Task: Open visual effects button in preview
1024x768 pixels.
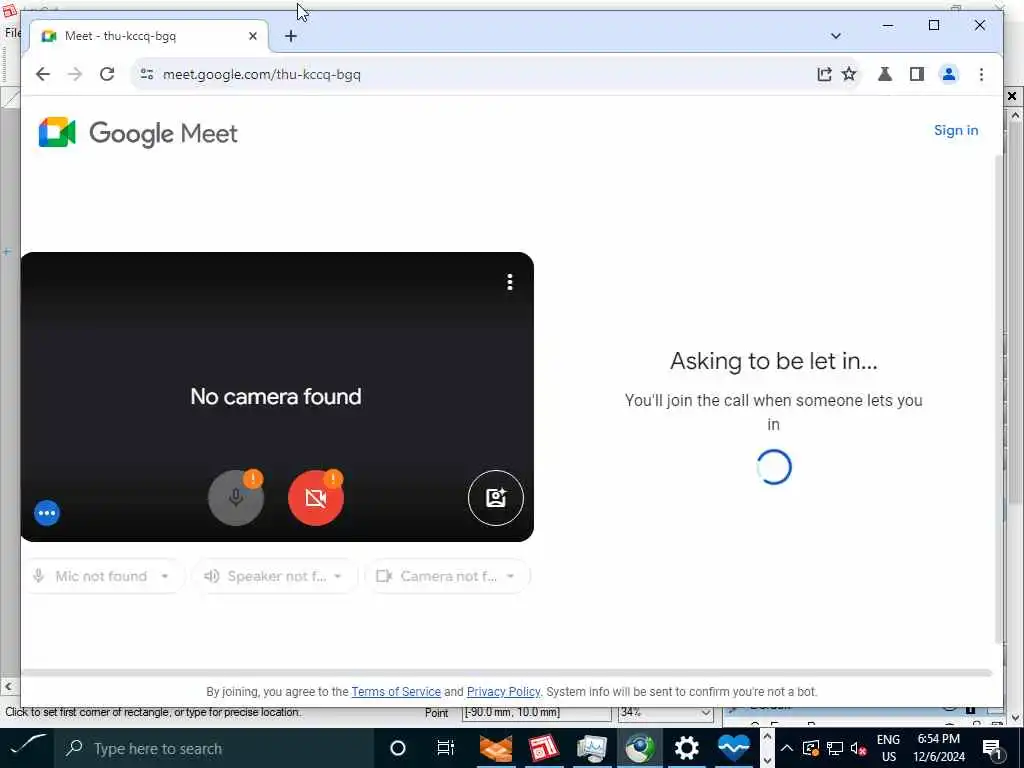Action: tap(496, 498)
